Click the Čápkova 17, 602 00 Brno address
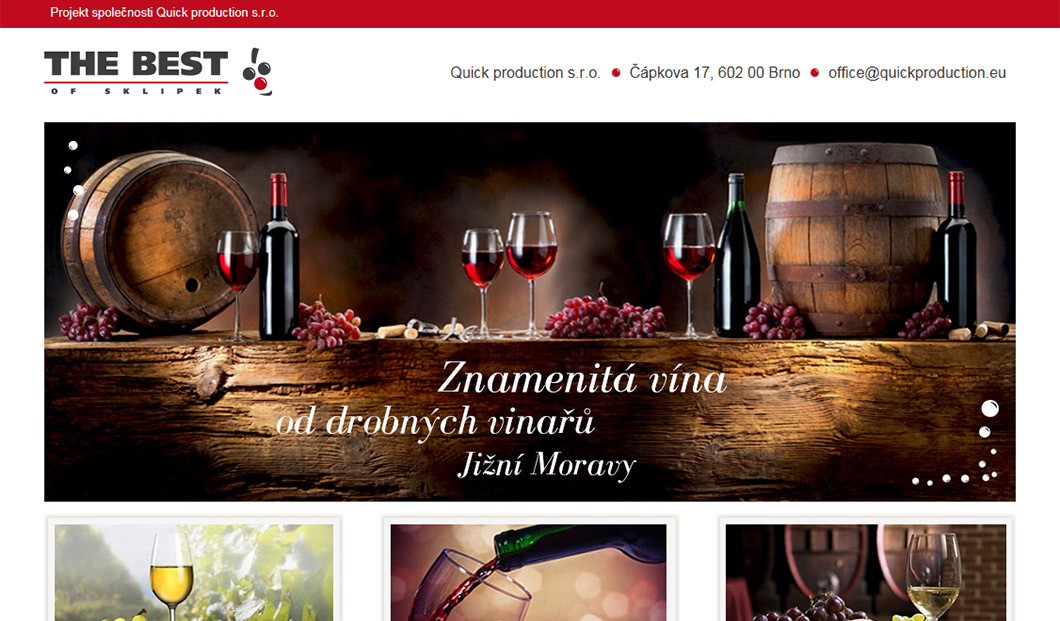The height and width of the screenshot is (621, 1060). pyautogui.click(x=715, y=73)
